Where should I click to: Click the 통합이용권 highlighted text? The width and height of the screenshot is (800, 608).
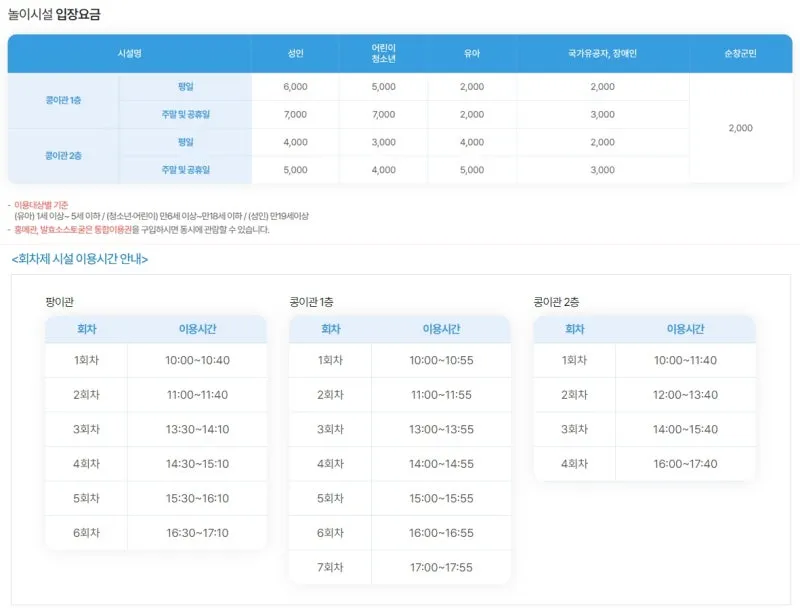pos(118,229)
